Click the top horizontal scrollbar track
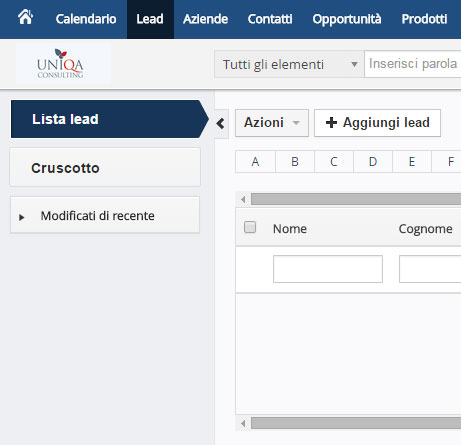The height and width of the screenshot is (445, 461). click(356, 199)
